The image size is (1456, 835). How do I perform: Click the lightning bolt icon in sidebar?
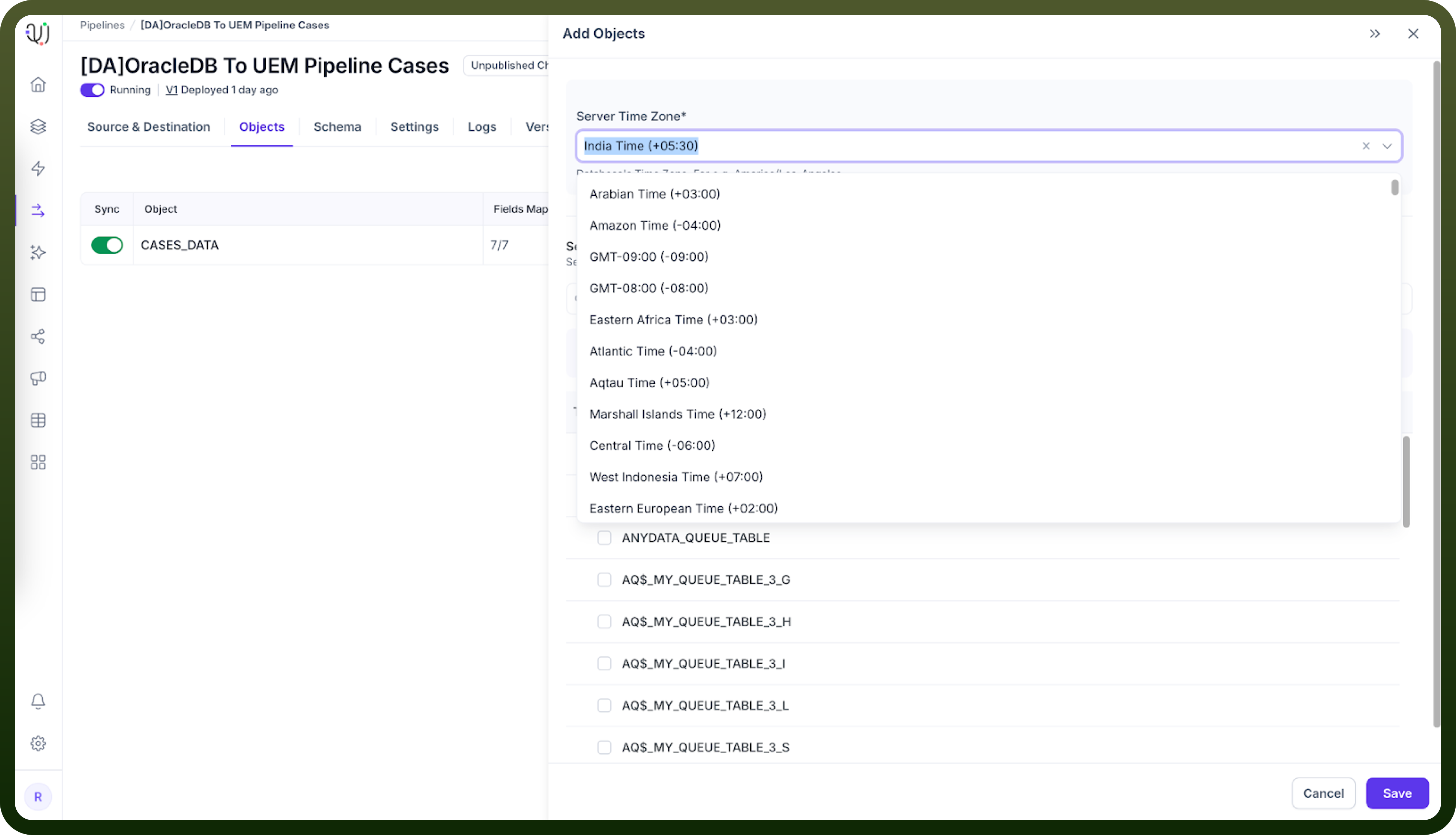pos(38,168)
